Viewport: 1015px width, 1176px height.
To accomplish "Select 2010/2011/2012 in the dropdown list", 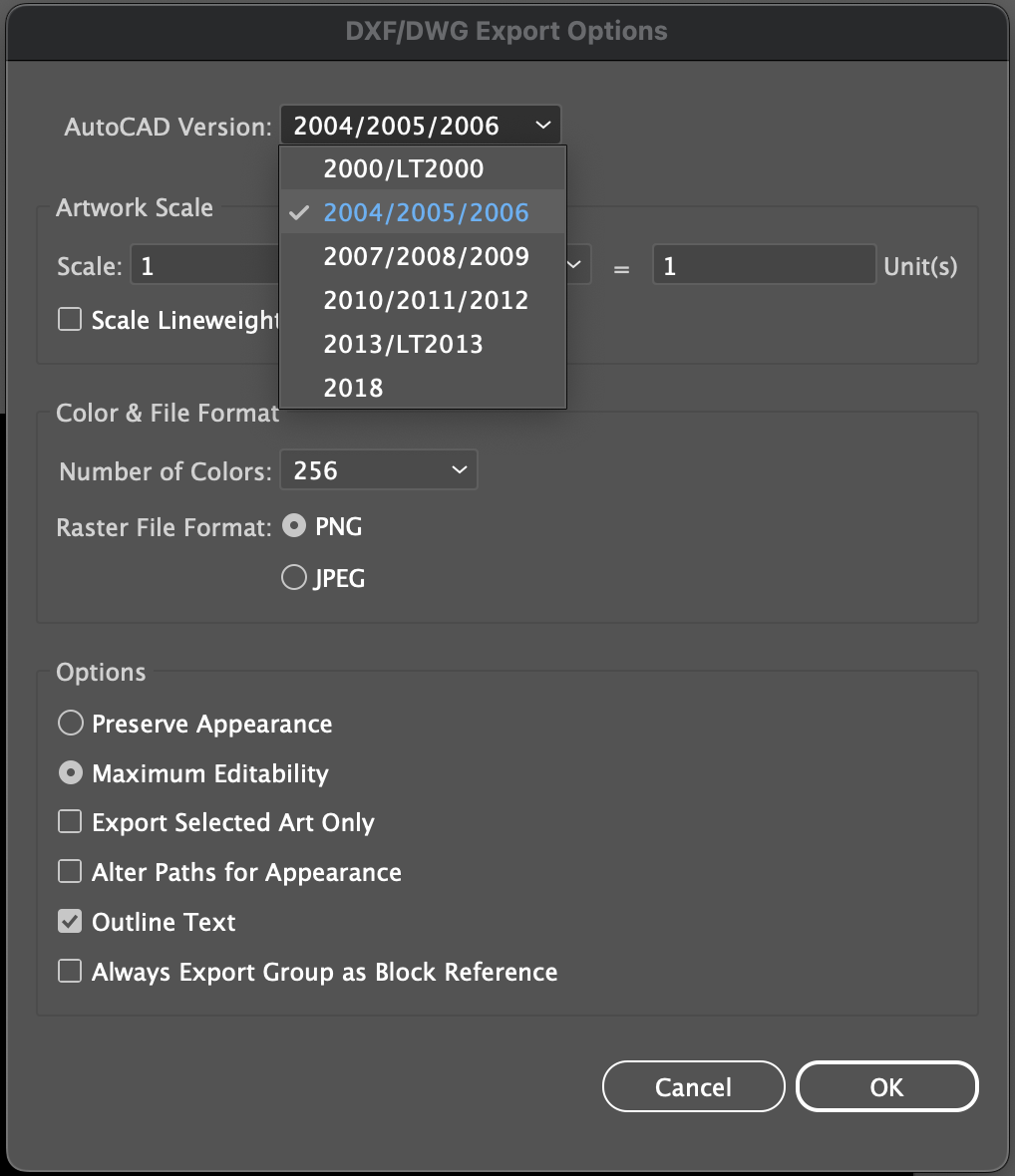I will click(x=423, y=300).
